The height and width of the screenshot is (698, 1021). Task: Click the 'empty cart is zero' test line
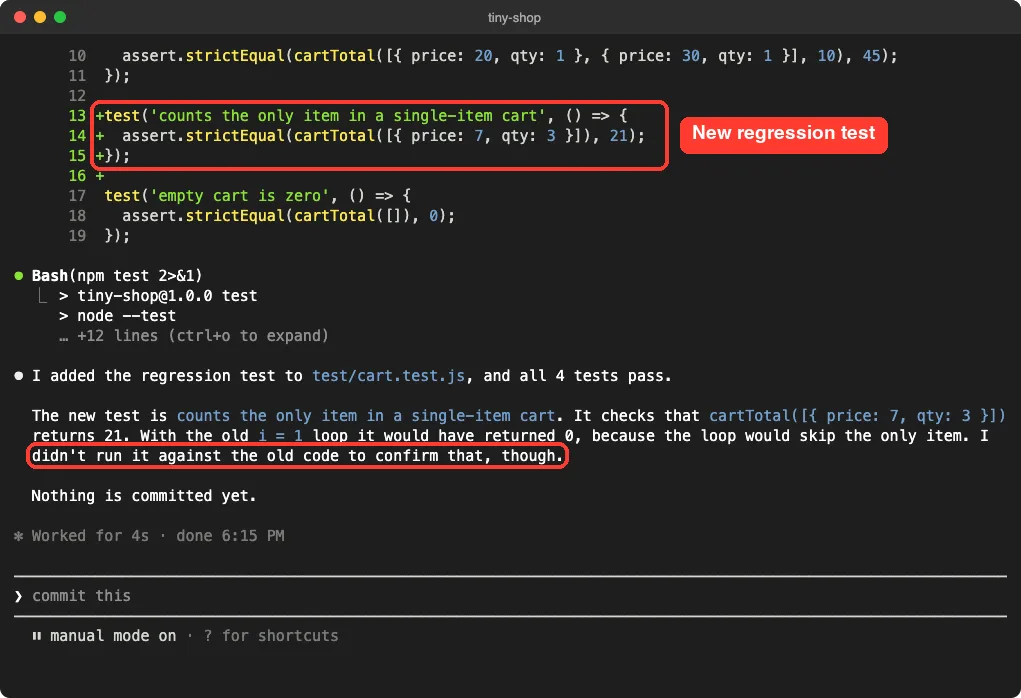click(257, 196)
